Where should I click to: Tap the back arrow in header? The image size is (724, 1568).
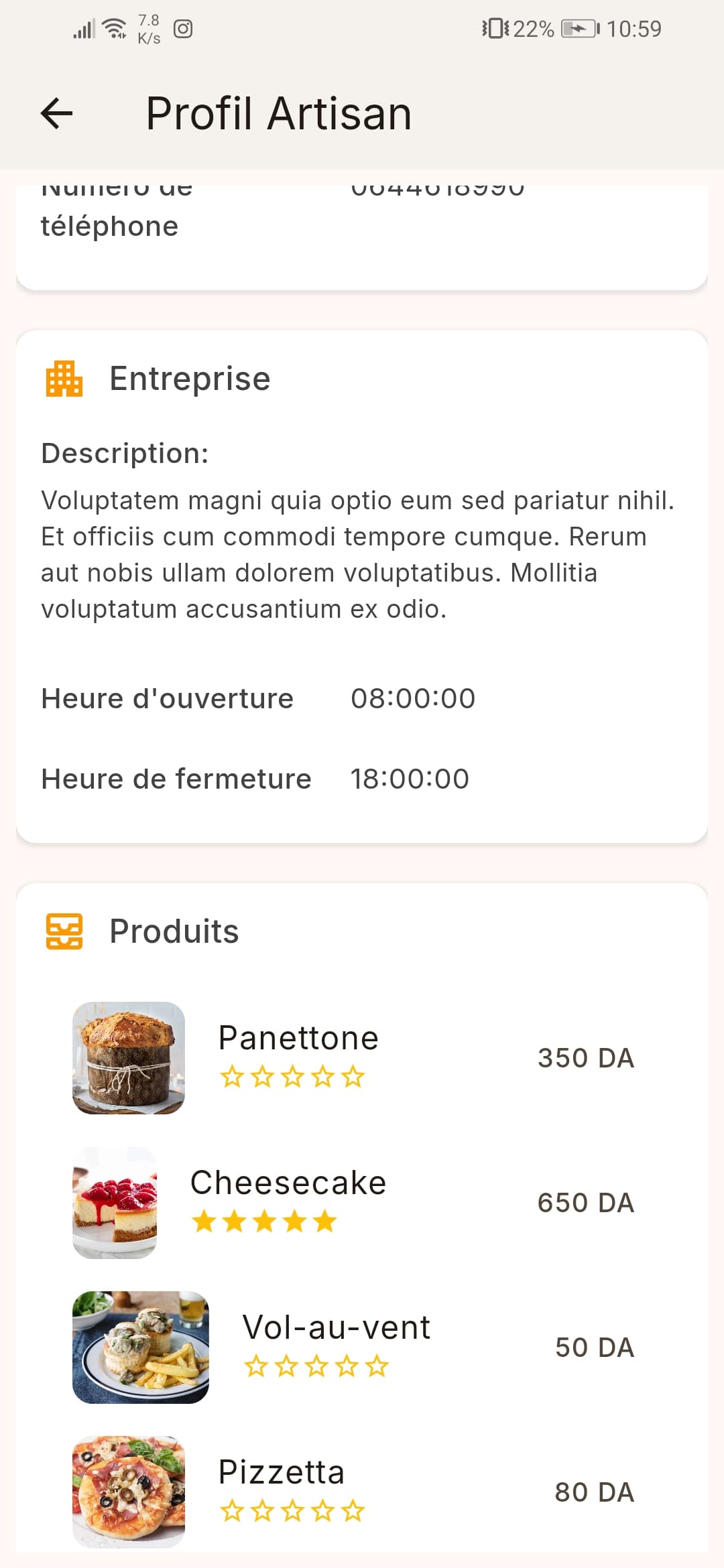tap(57, 113)
